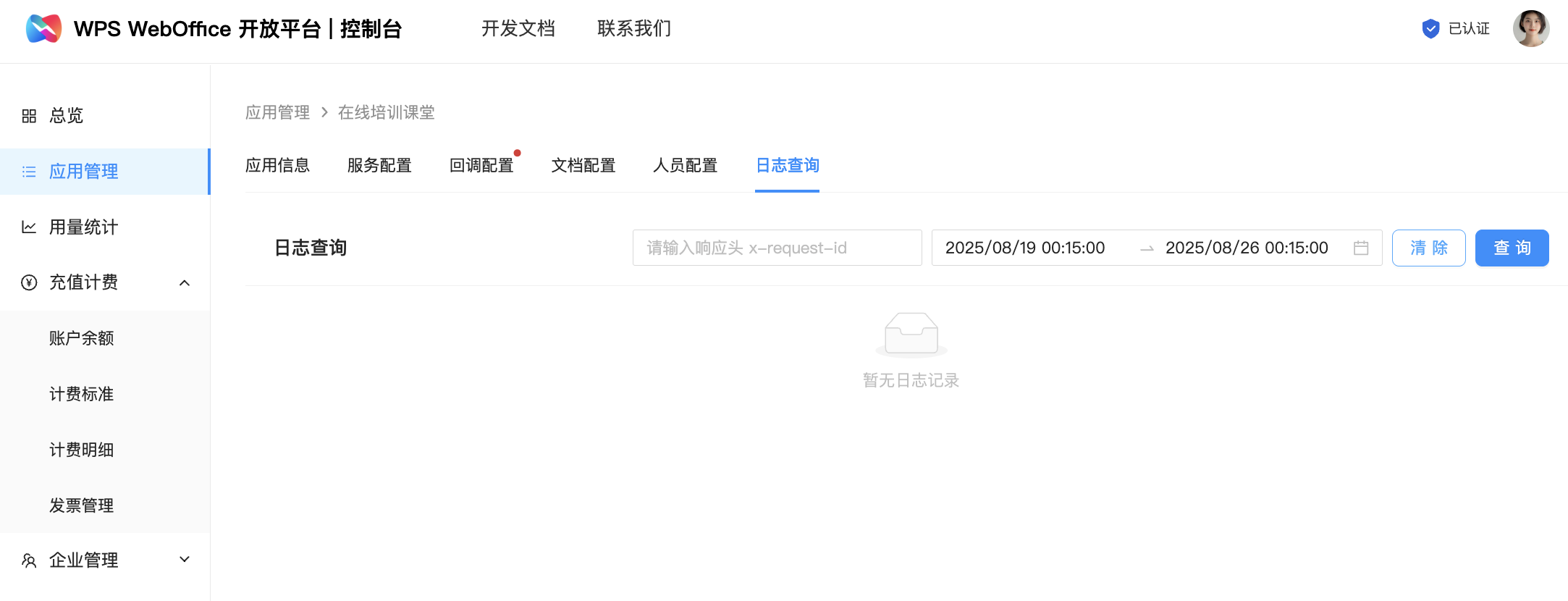Click the calendar icon in date range
1568x601 pixels.
click(1361, 248)
